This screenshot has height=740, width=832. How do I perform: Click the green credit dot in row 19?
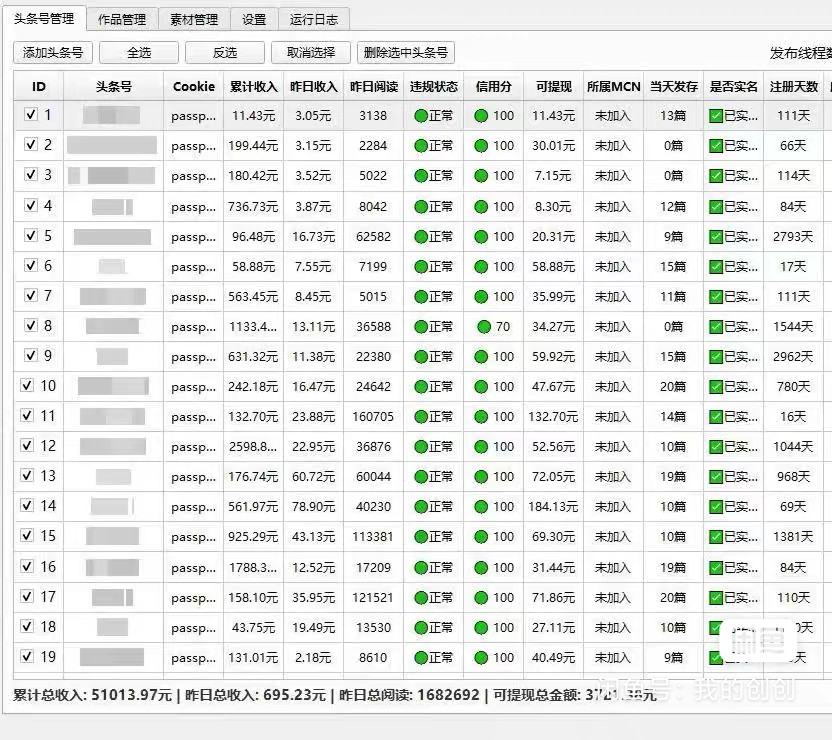(481, 658)
